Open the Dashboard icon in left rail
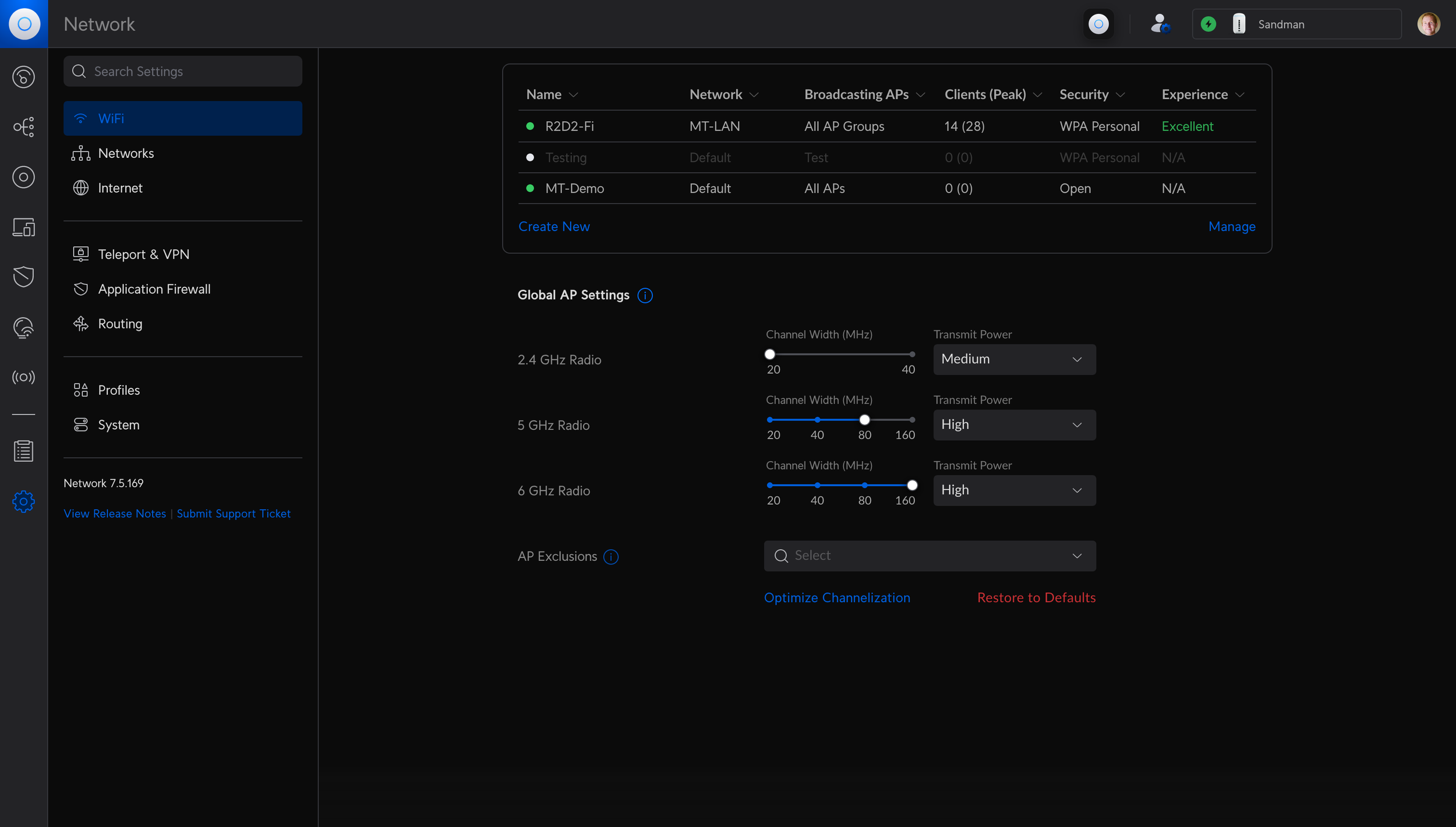Viewport: 1456px width, 827px height. coord(23,77)
